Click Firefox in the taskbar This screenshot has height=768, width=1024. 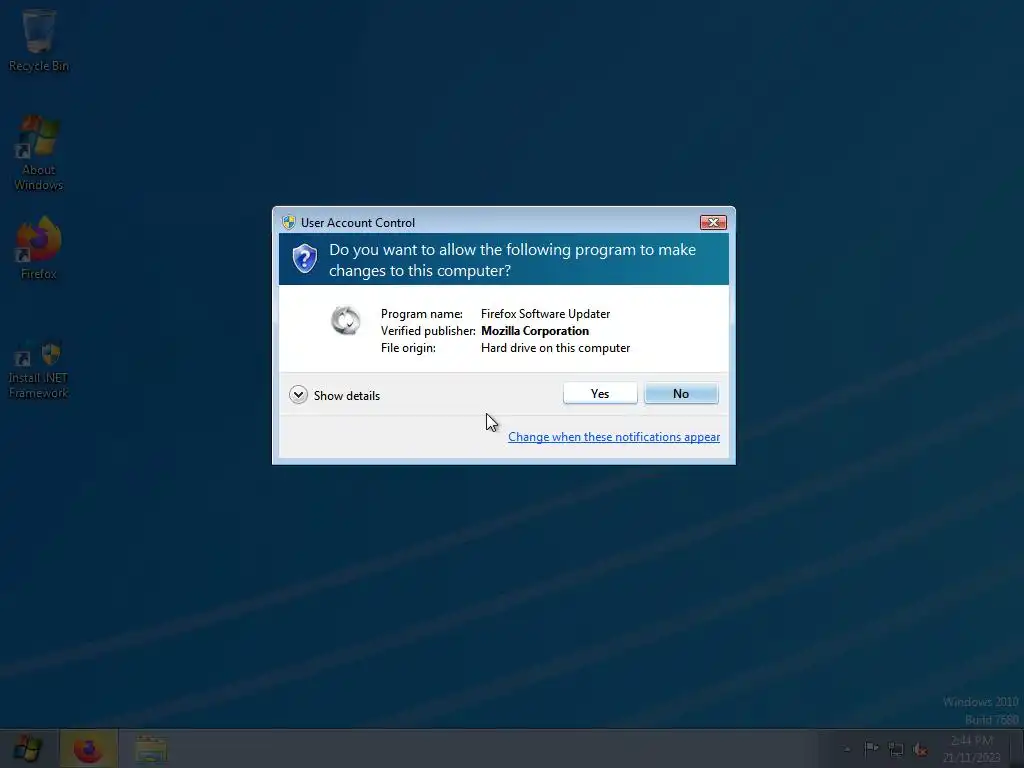(89, 749)
